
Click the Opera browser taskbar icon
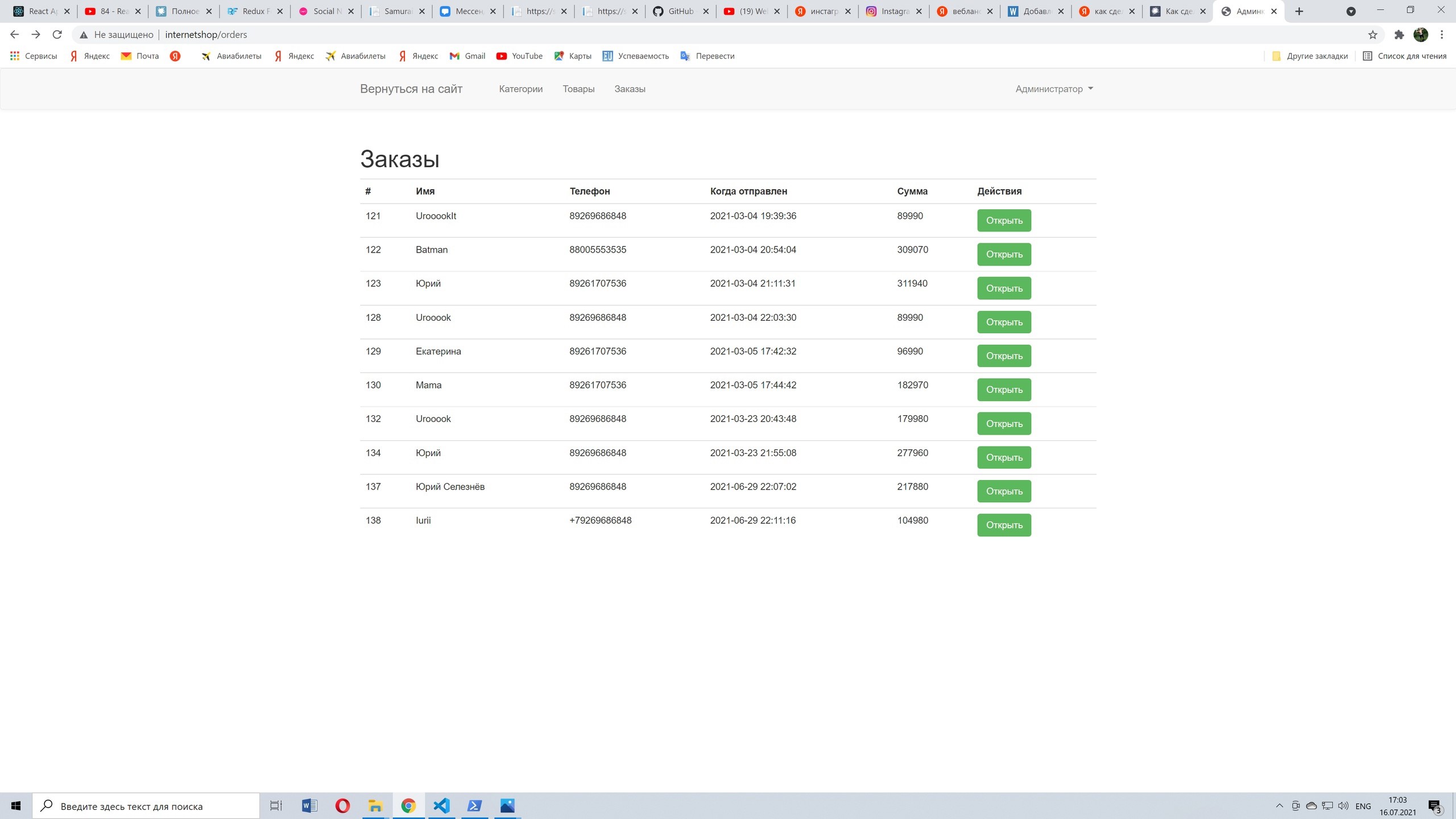tap(342, 805)
